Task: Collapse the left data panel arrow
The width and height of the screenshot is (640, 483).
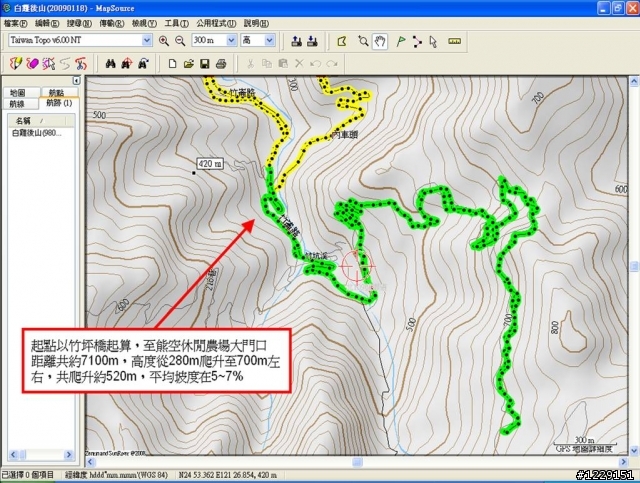Action: [x=76, y=80]
